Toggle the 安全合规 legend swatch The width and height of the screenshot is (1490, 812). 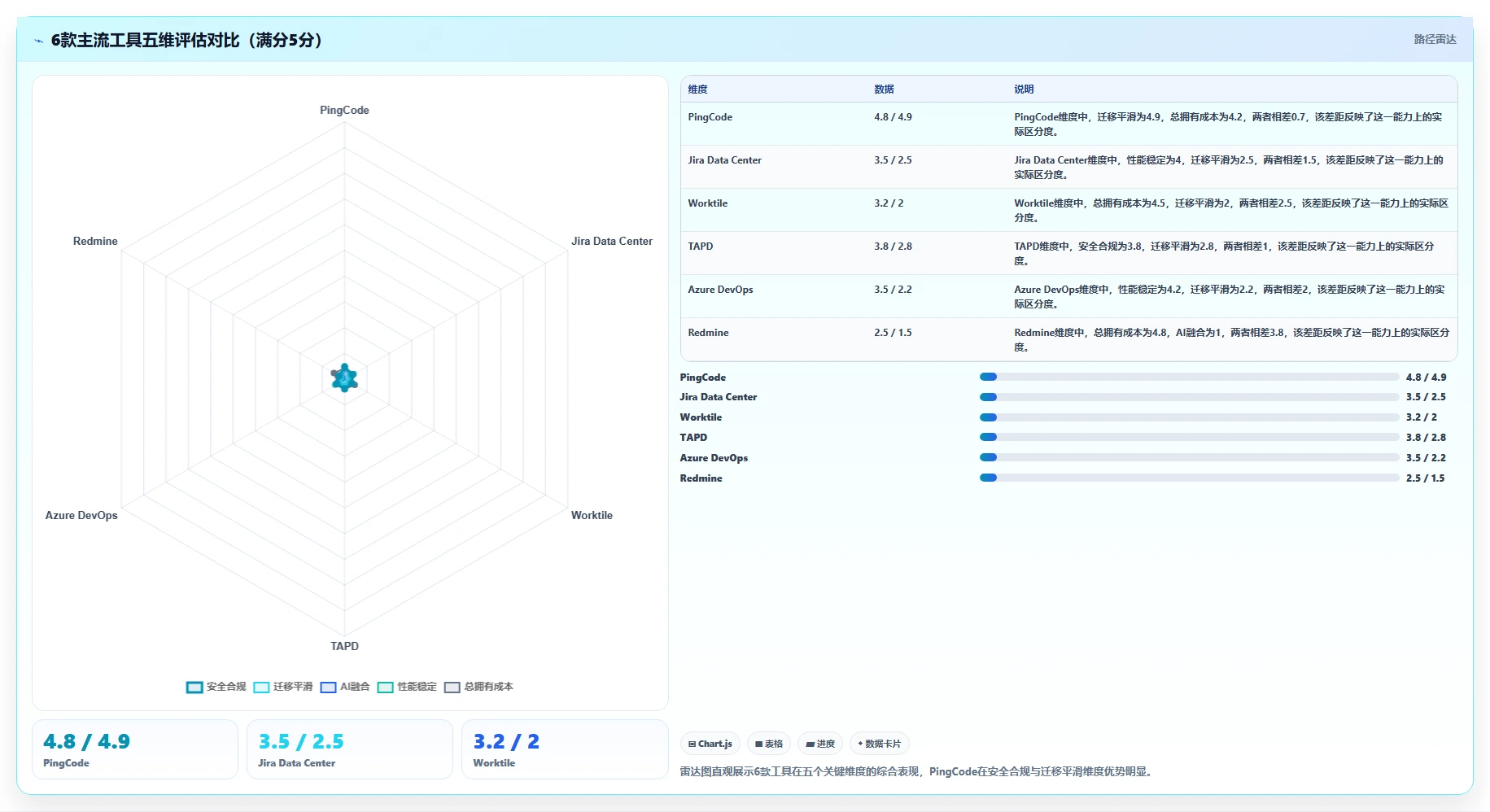pyautogui.click(x=194, y=688)
